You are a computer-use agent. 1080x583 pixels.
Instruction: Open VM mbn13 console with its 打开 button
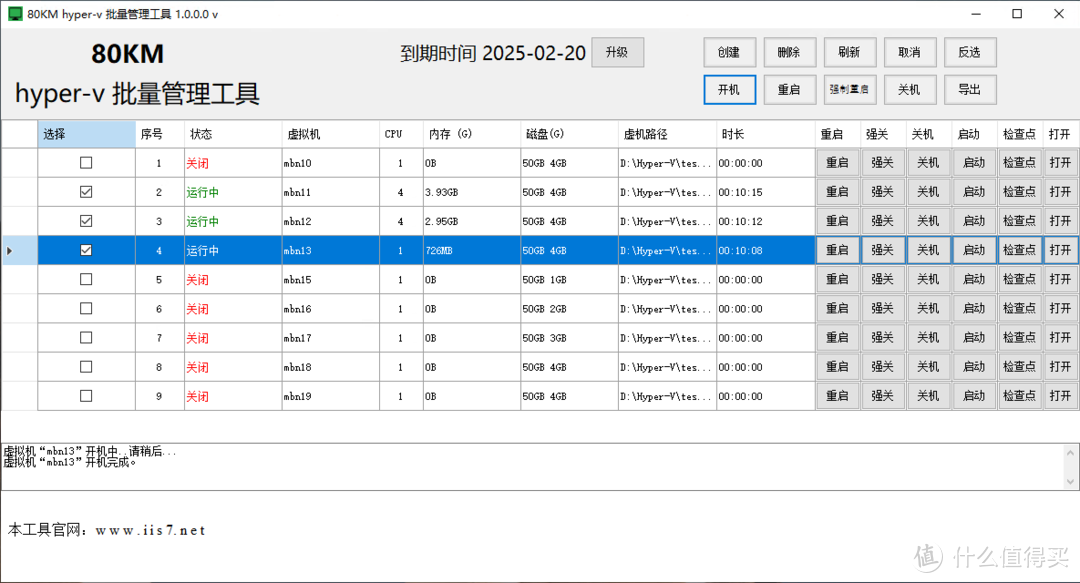[1060, 249]
